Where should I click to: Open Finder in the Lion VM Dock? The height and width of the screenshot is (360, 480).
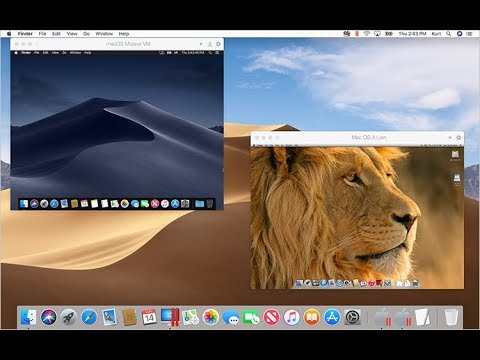(x=299, y=283)
